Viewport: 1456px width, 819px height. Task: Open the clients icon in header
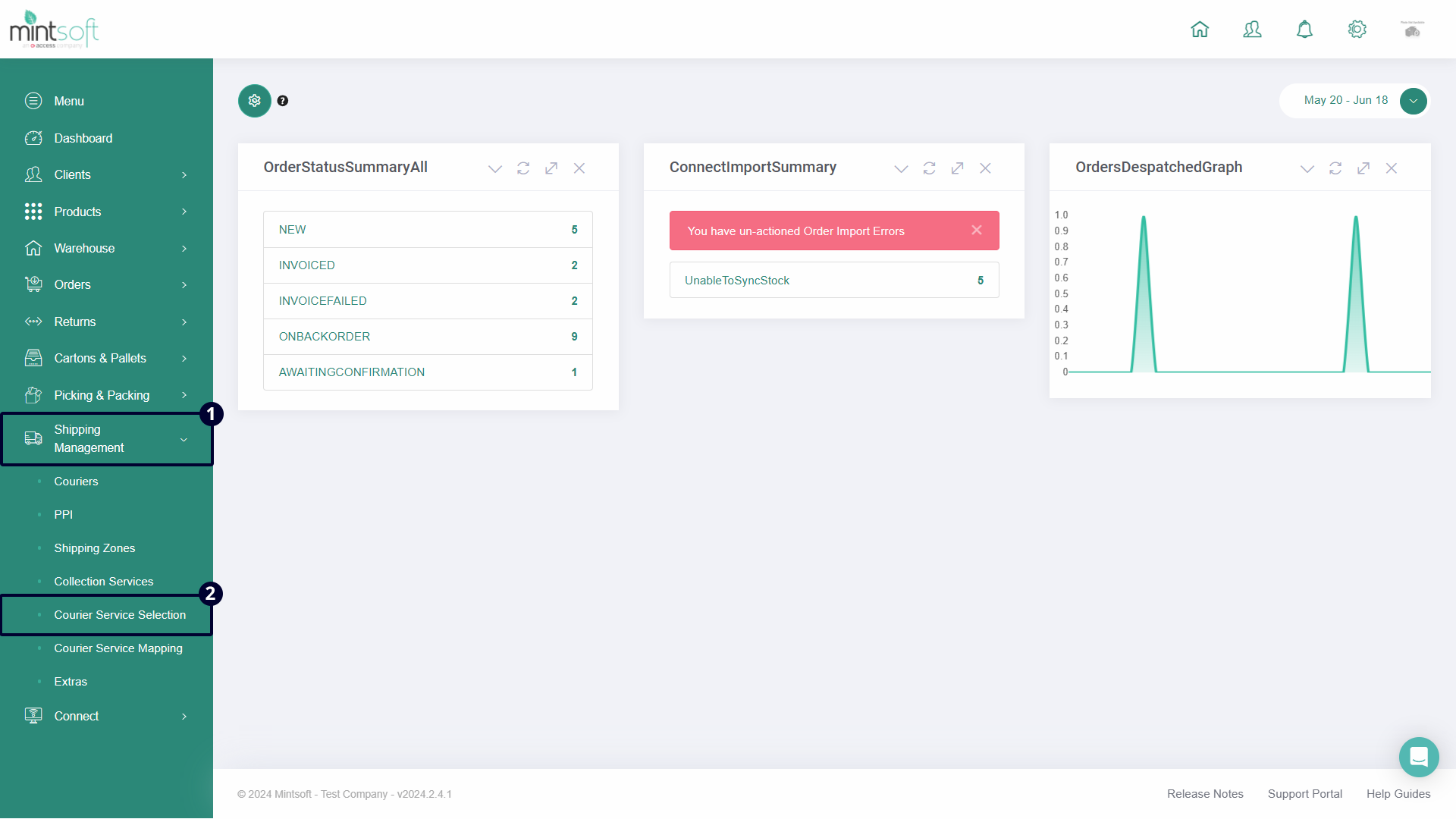tap(1252, 30)
